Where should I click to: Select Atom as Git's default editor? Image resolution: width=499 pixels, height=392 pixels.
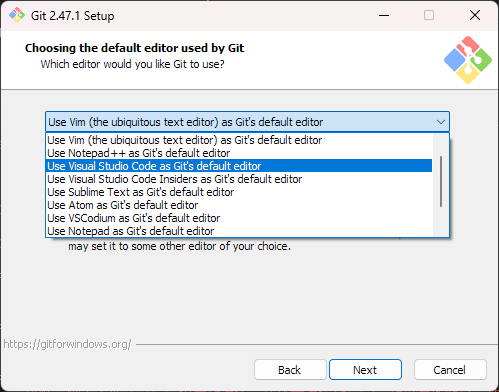(239, 205)
